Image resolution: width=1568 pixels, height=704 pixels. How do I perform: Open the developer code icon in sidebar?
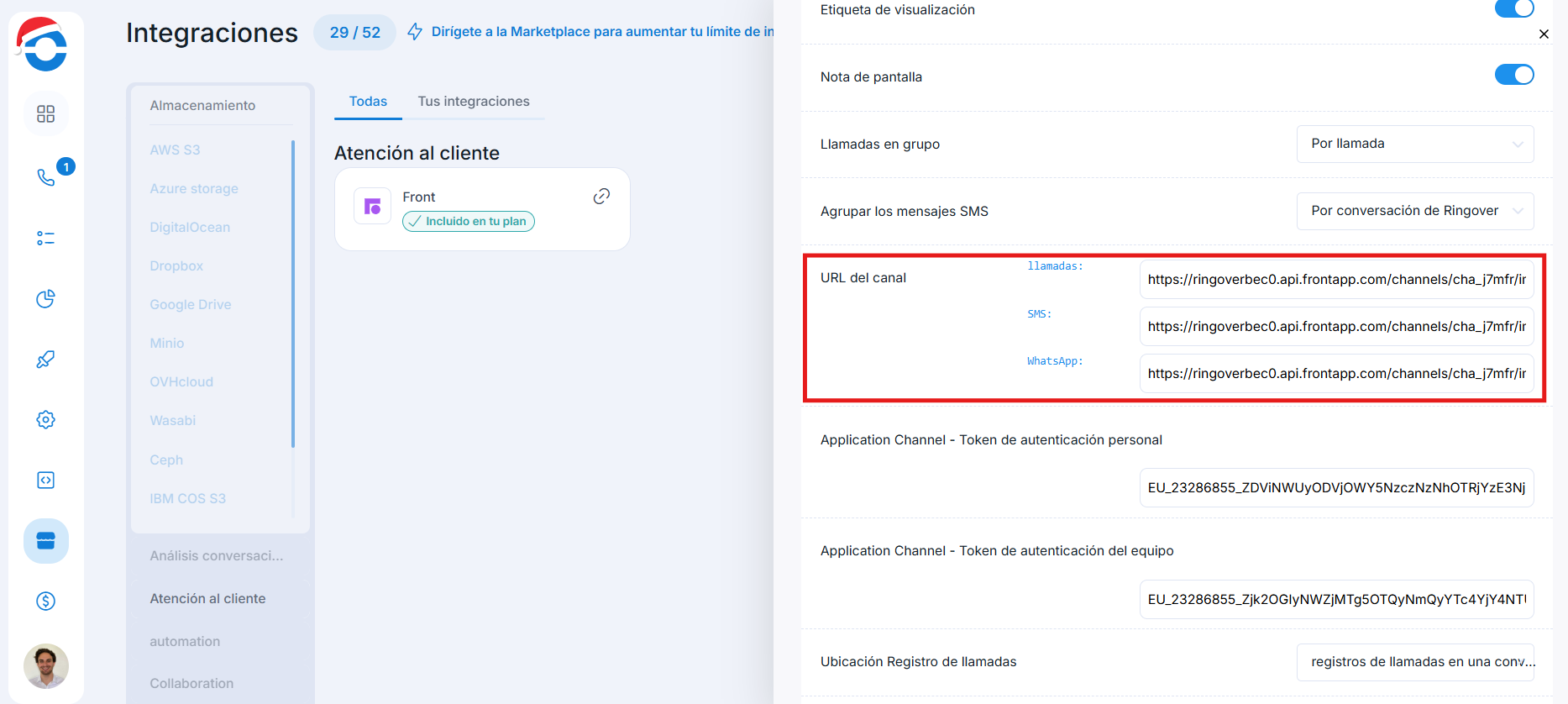click(x=46, y=480)
